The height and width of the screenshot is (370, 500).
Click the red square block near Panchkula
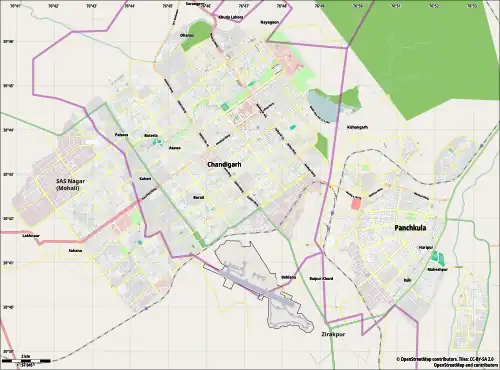356,203
